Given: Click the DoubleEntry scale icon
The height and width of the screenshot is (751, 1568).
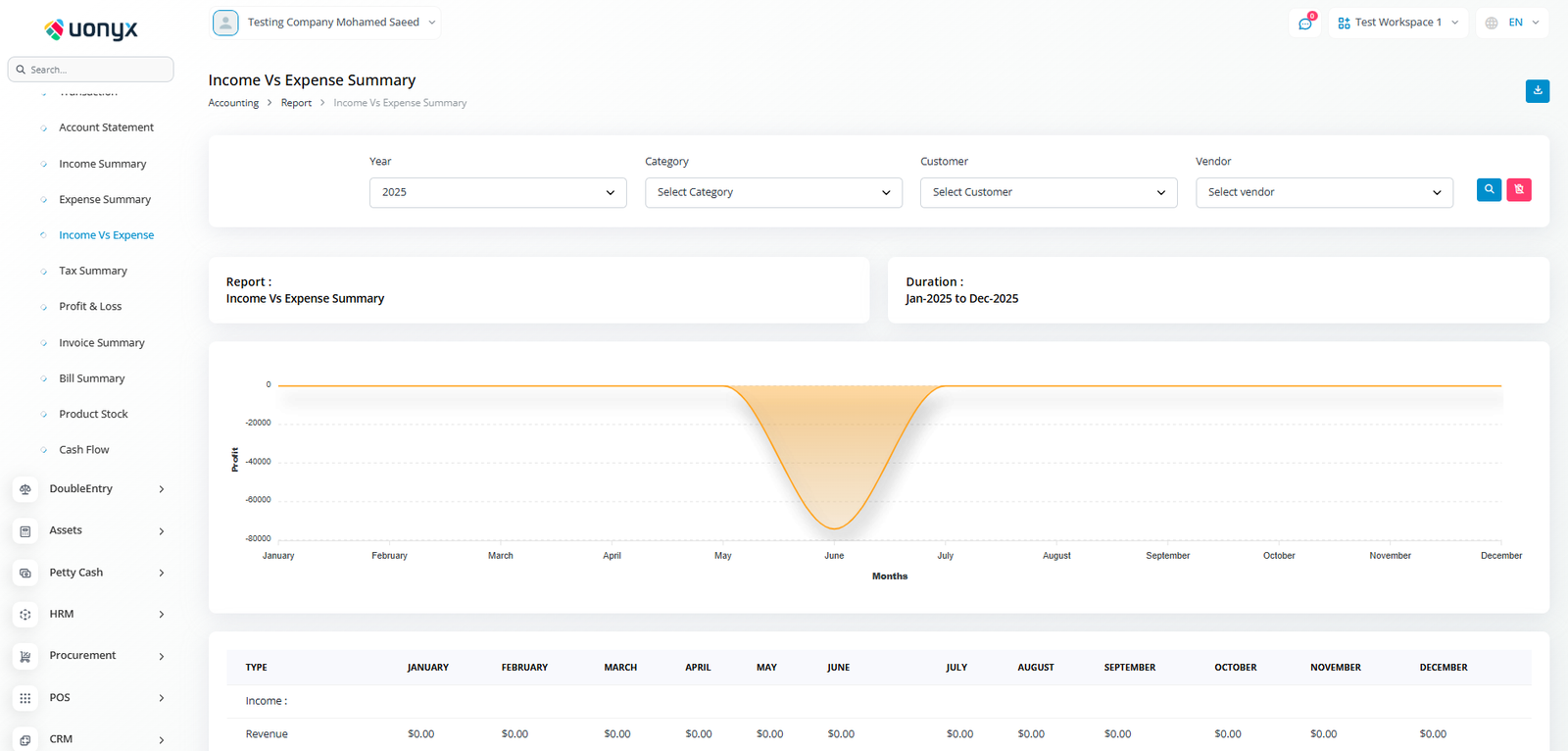Looking at the screenshot, I should pyautogui.click(x=25, y=489).
